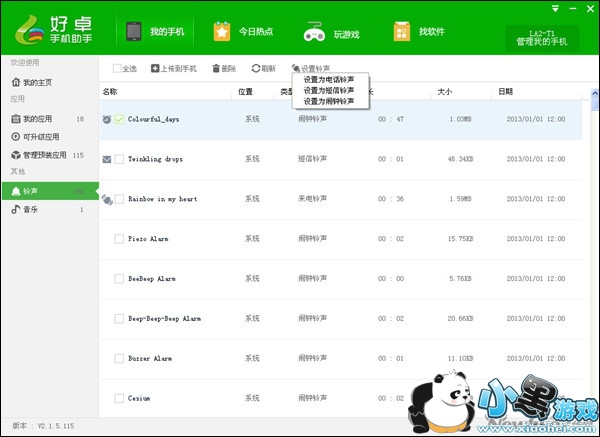600x437 pixels.
Task: Click the 管理我的手机 device button
Action: pyautogui.click(x=541, y=38)
